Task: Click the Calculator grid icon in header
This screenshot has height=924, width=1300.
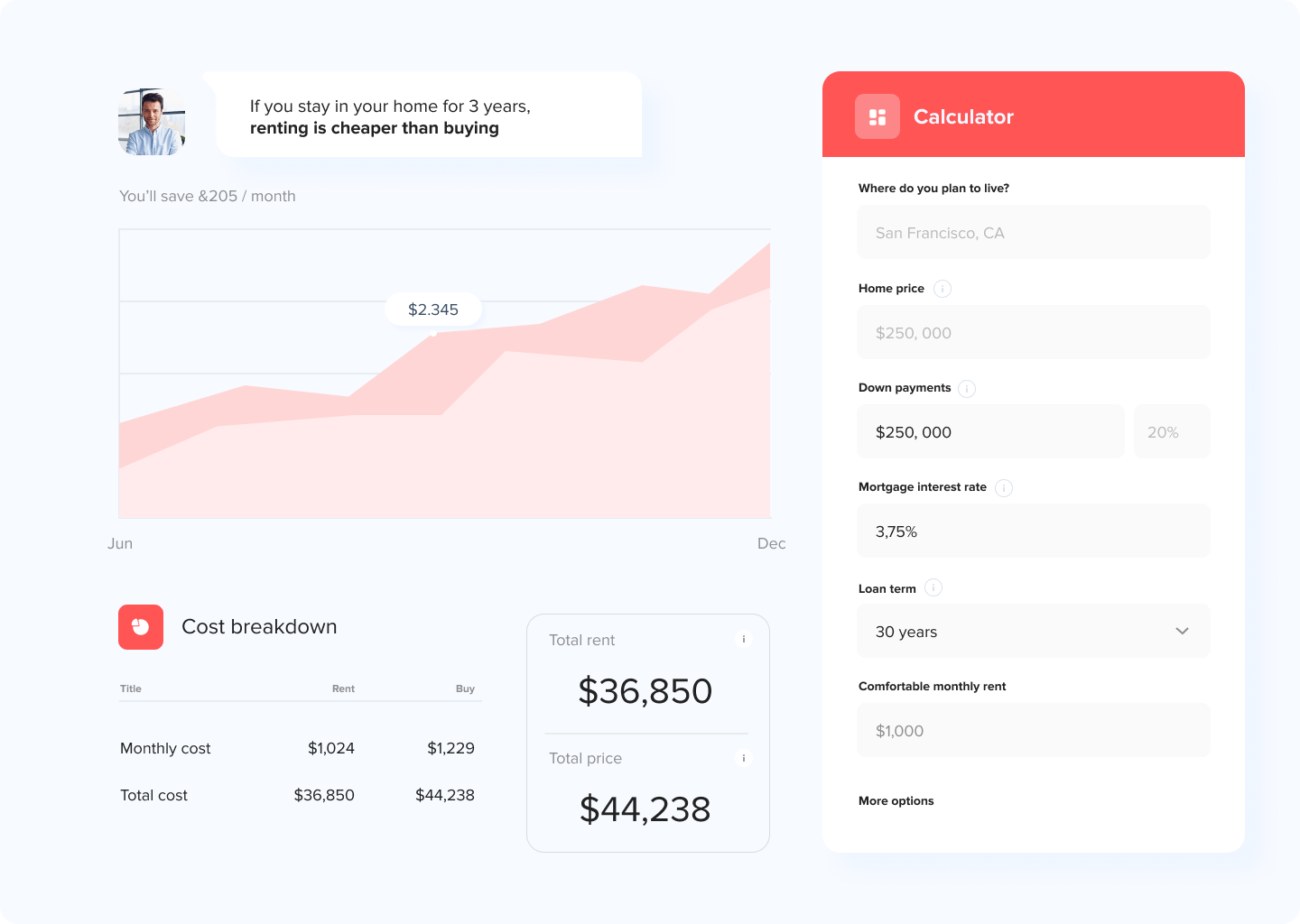Action: [x=877, y=117]
